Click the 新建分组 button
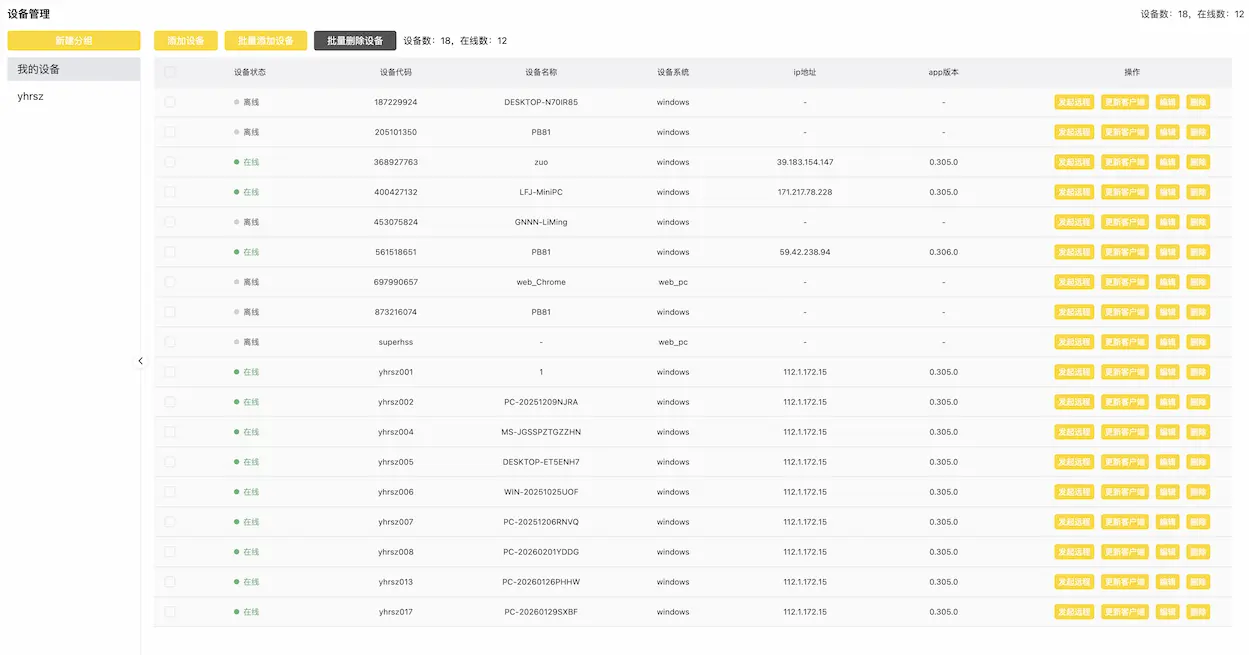Viewport: 1249px width, 655px height. [x=73, y=40]
